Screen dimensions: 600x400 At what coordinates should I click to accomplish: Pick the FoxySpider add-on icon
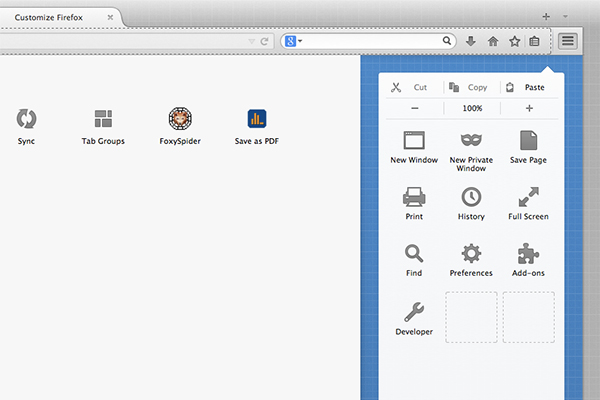point(180,119)
